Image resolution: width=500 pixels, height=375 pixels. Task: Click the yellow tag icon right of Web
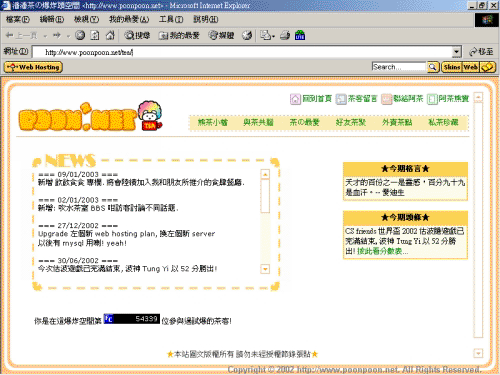pos(487,67)
